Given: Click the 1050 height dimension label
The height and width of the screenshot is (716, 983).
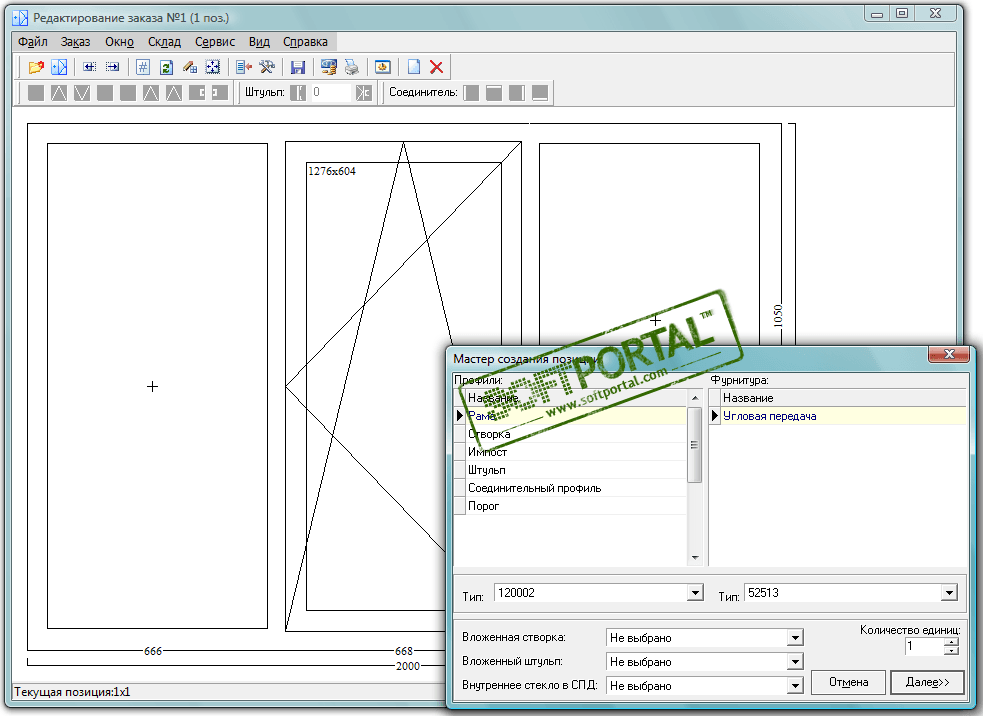Looking at the screenshot, I should 778,315.
